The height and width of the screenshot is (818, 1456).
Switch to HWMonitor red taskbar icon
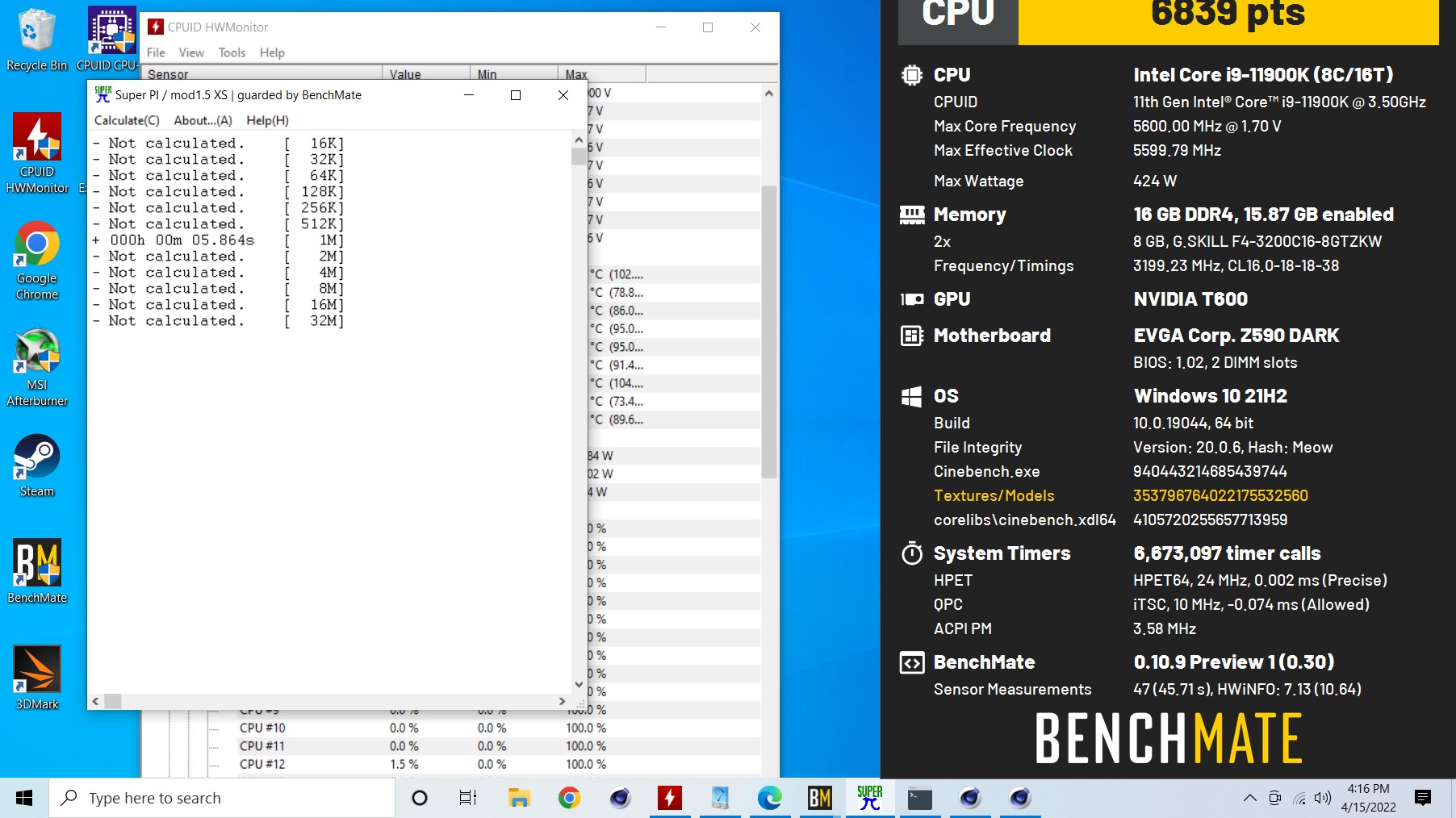(670, 798)
